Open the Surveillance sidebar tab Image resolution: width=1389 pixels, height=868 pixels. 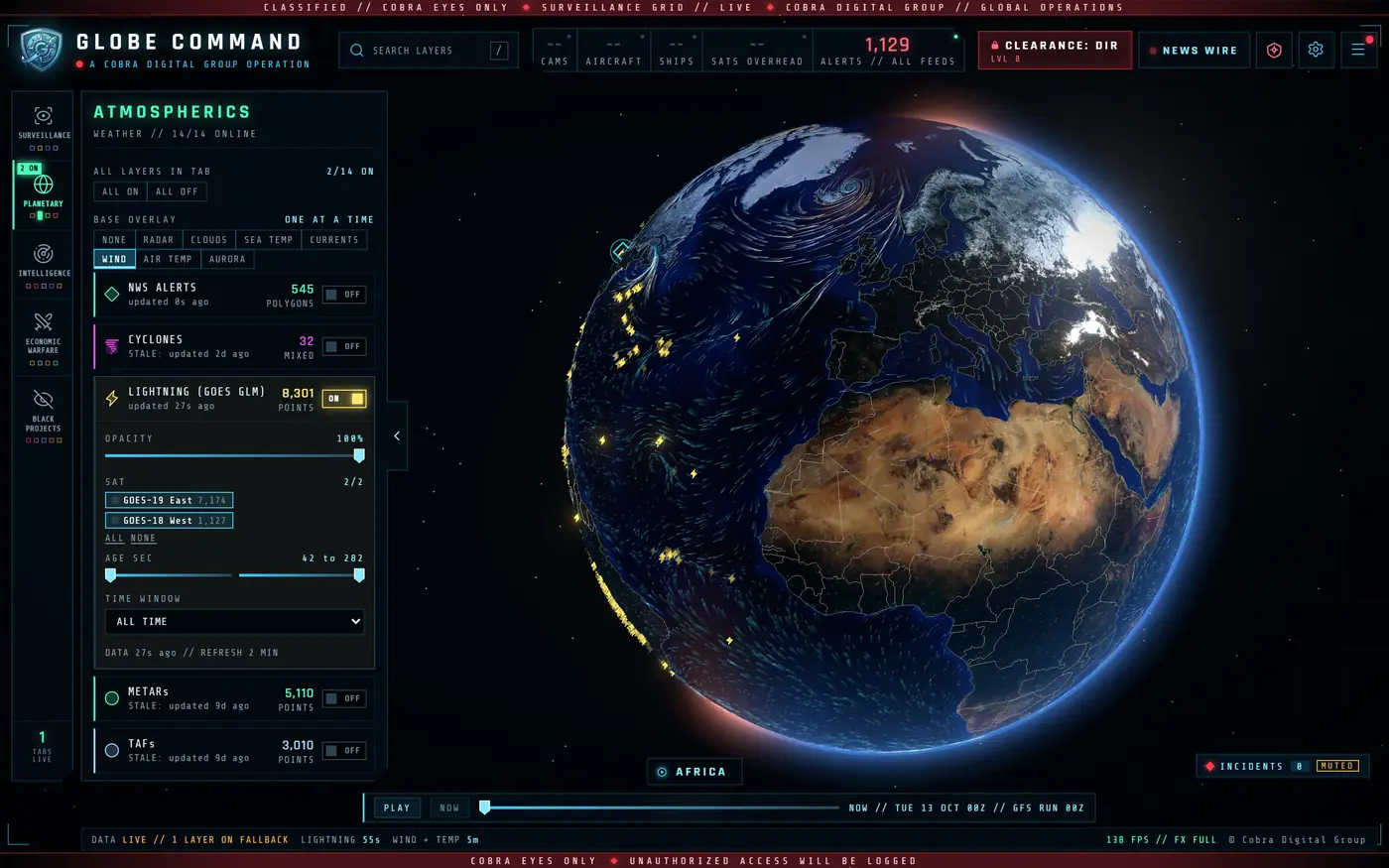click(43, 126)
